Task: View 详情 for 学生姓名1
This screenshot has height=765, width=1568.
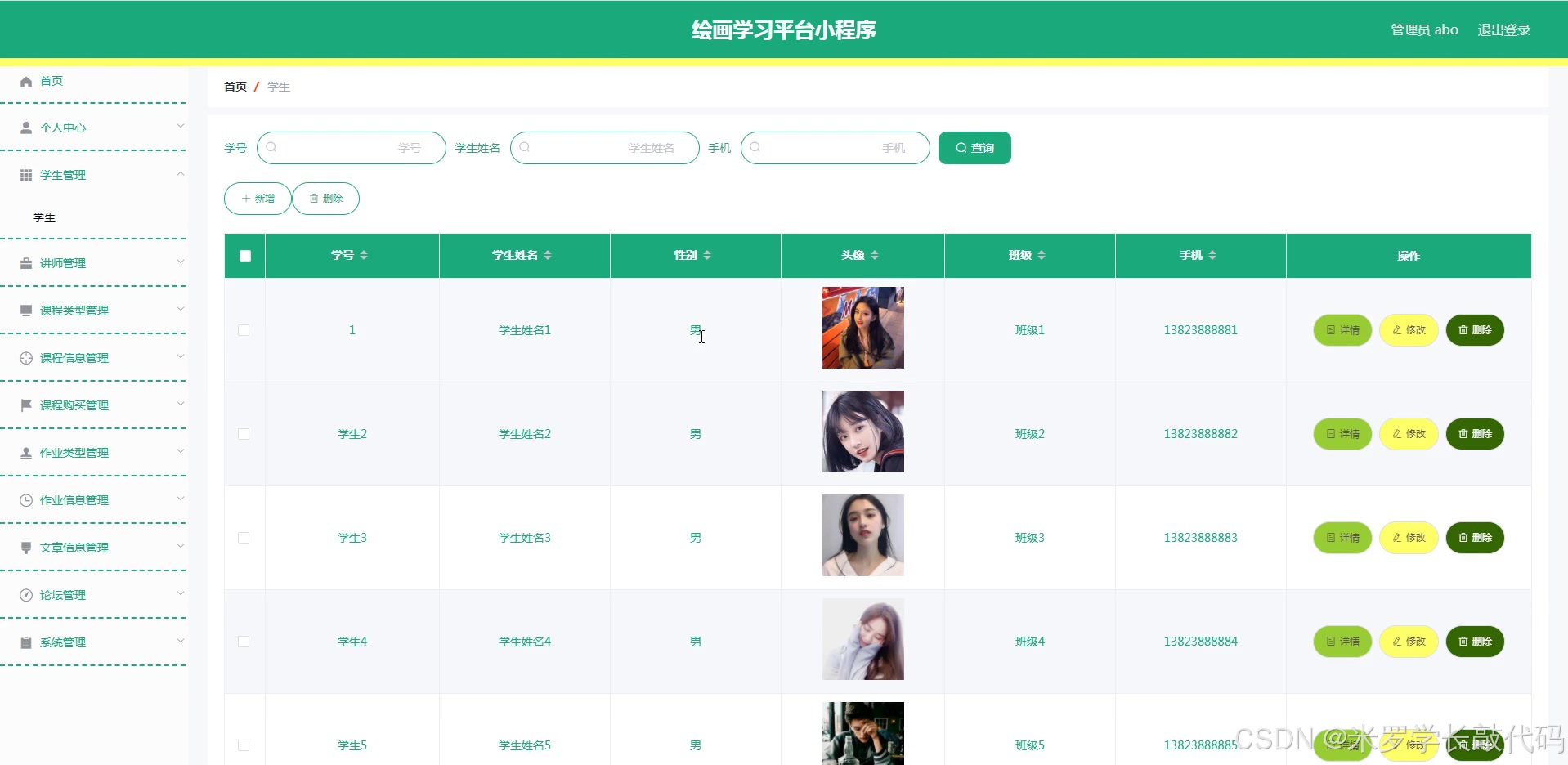Action: click(1342, 330)
